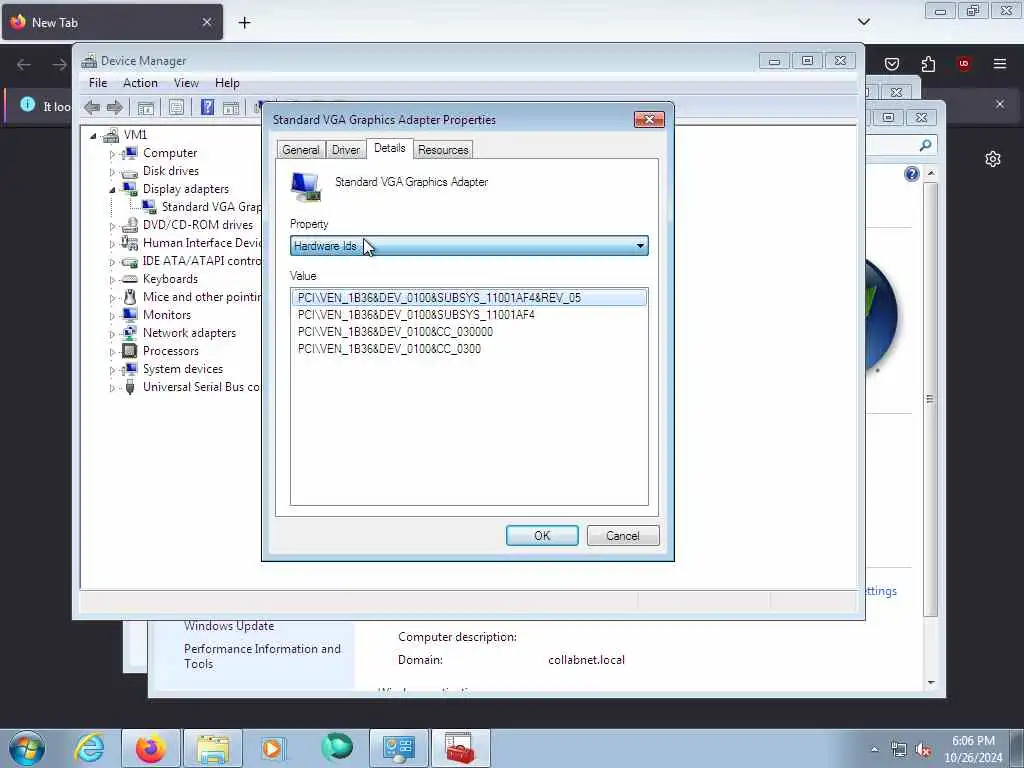Viewport: 1024px width, 768px height.
Task: Open the Windows Start menu
Action: 27,748
